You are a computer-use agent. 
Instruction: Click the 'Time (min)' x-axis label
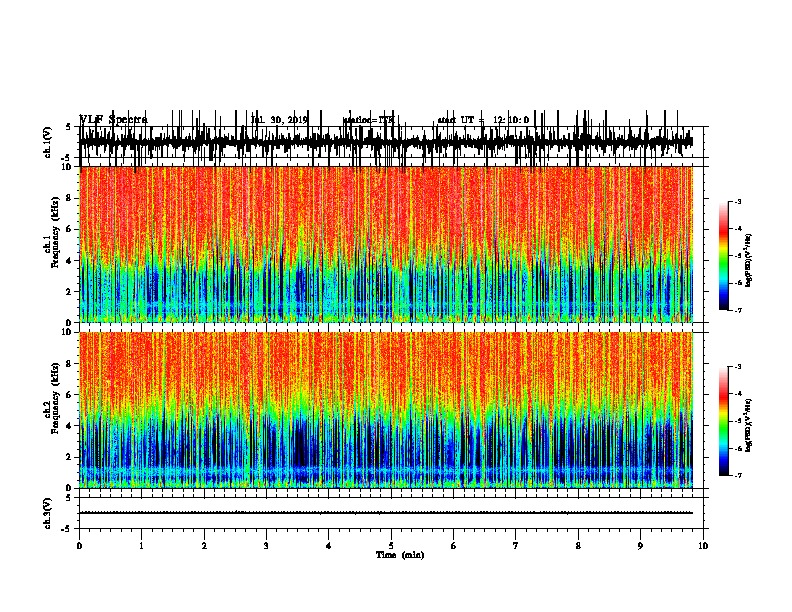400,555
